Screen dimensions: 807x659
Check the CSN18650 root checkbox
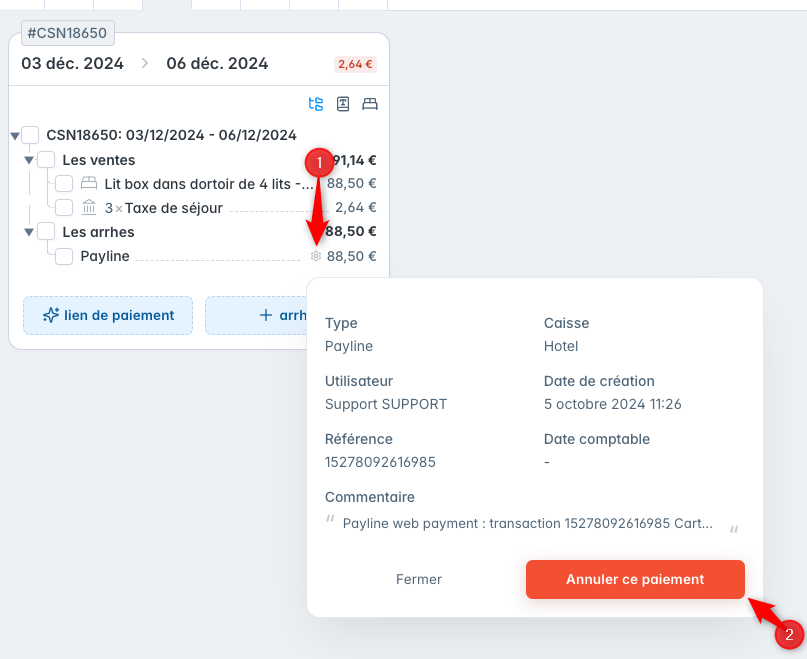click(x=30, y=135)
